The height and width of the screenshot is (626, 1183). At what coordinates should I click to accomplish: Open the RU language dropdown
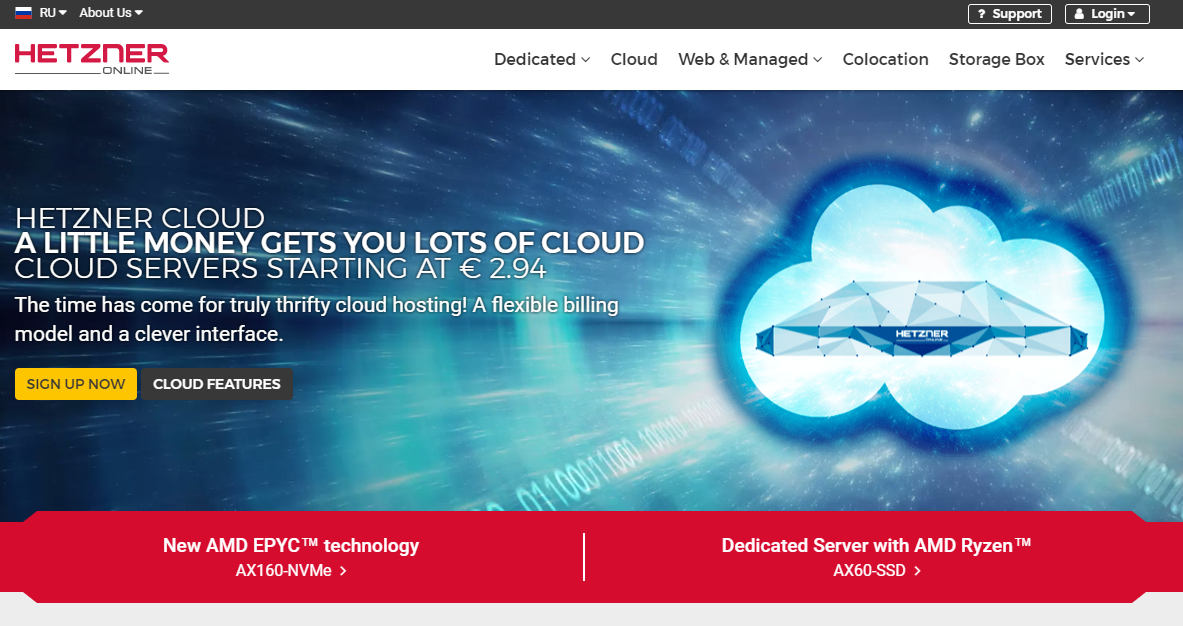[x=53, y=13]
